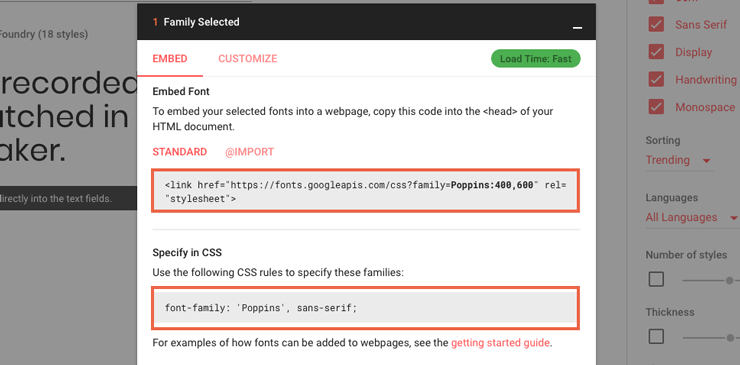Click the Display filter label
This screenshot has width=740, height=365.
point(694,52)
